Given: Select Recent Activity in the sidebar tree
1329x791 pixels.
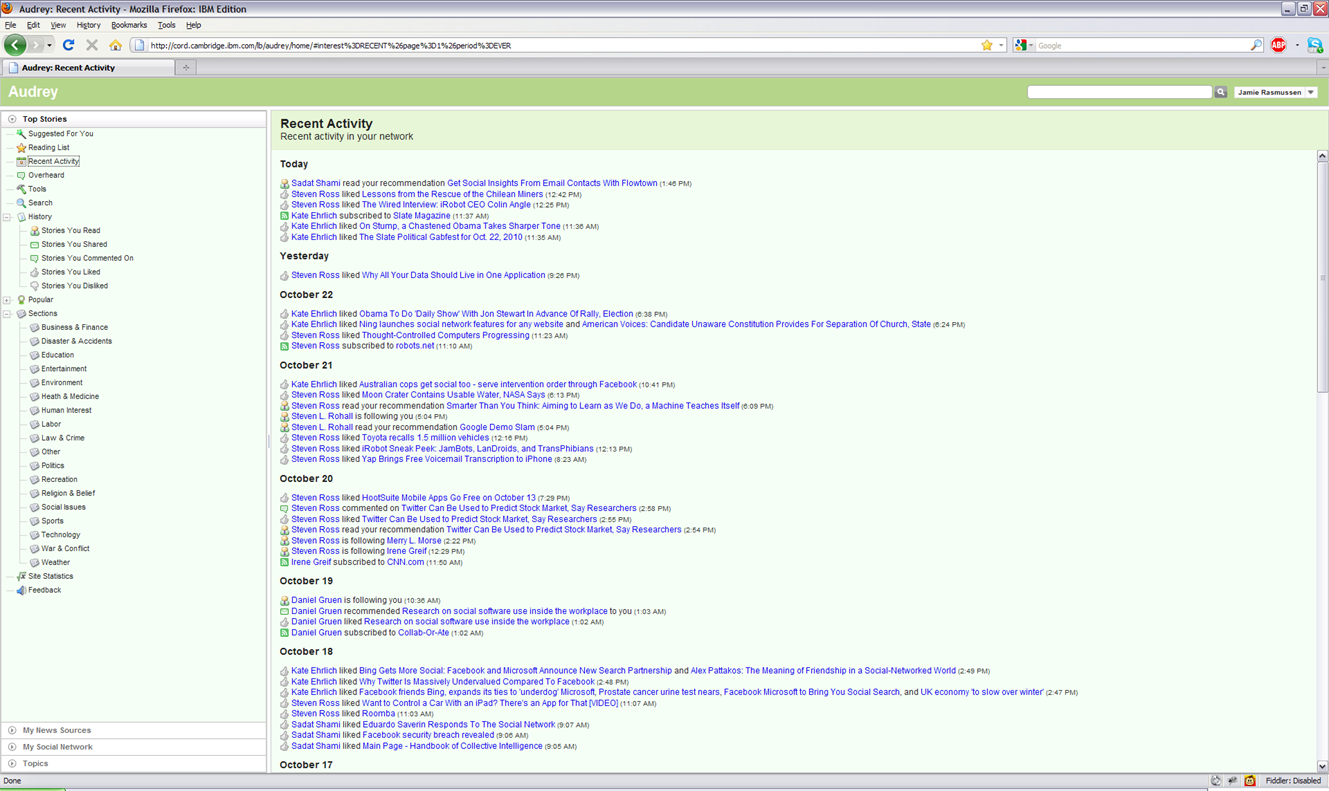Looking at the screenshot, I should pyautogui.click(x=53, y=161).
